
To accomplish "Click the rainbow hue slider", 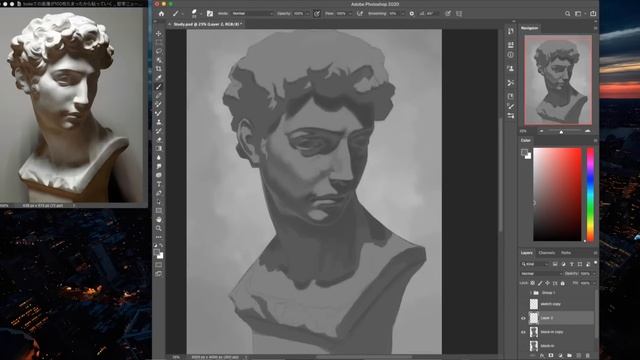I will coord(590,194).
